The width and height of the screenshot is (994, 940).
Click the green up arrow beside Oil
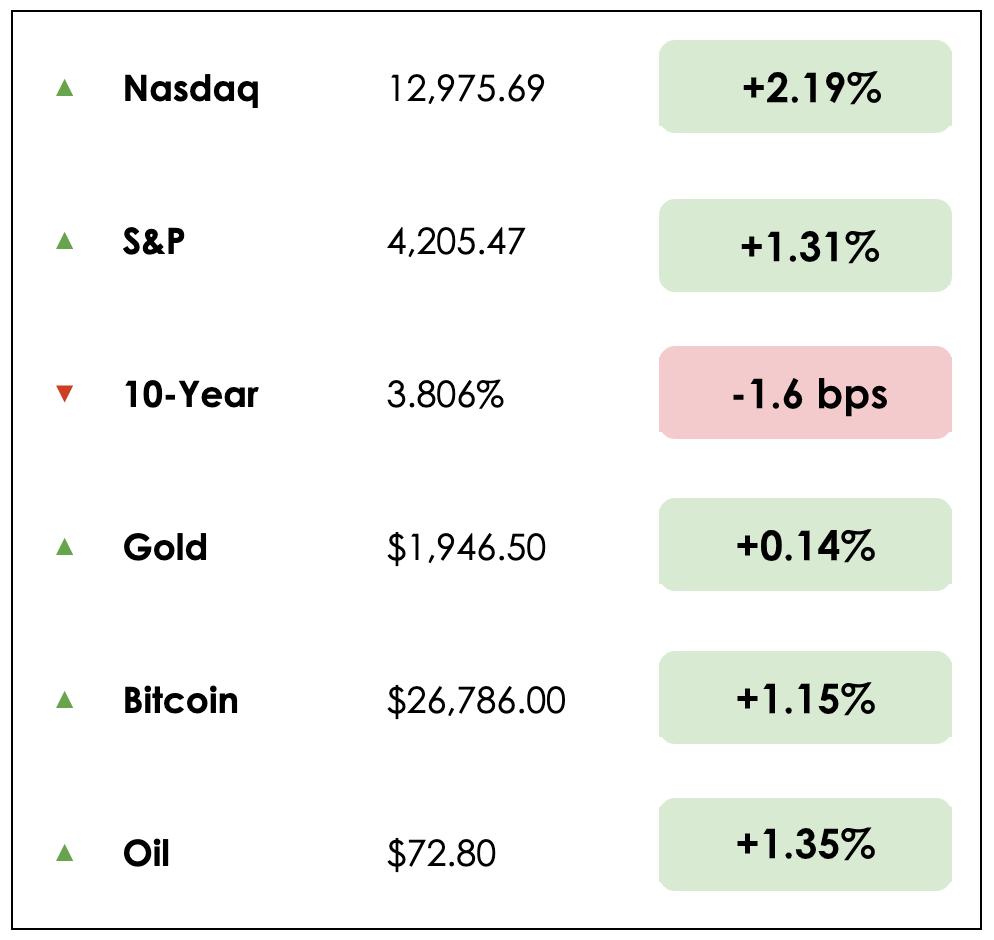coord(65,853)
